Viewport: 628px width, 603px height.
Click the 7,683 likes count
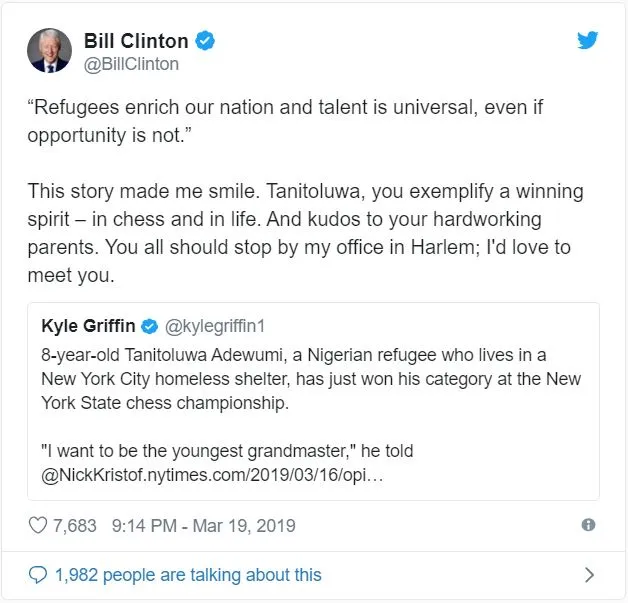click(76, 525)
